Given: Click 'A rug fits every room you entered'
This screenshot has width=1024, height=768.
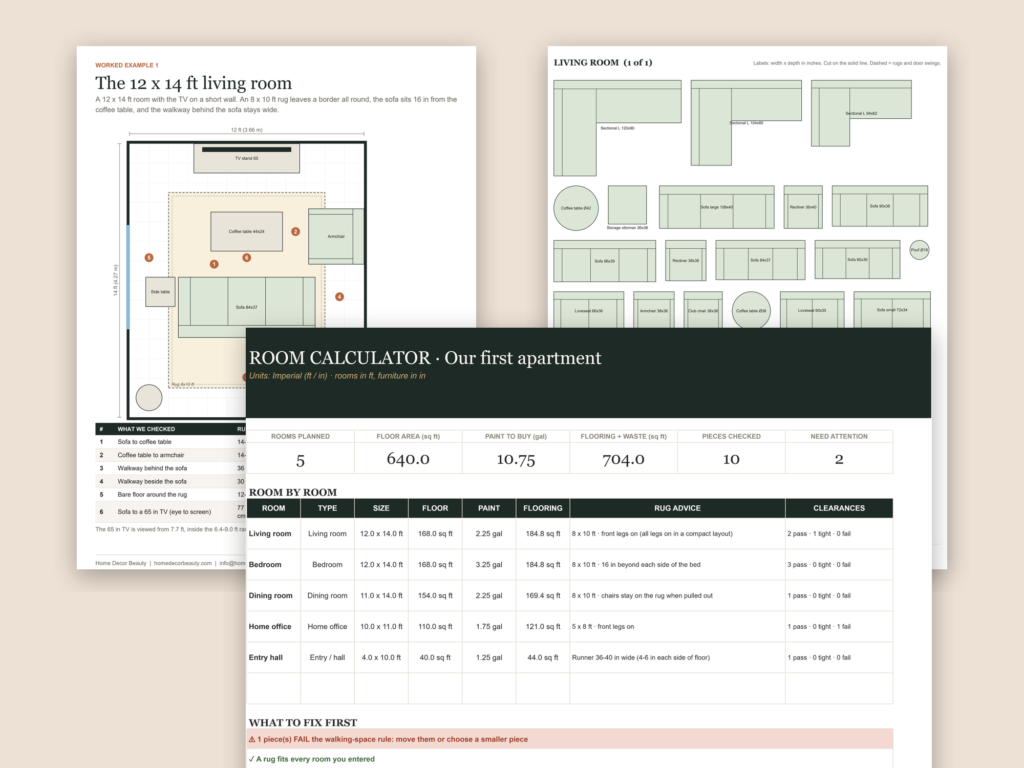Looking at the screenshot, I should coord(312,759).
